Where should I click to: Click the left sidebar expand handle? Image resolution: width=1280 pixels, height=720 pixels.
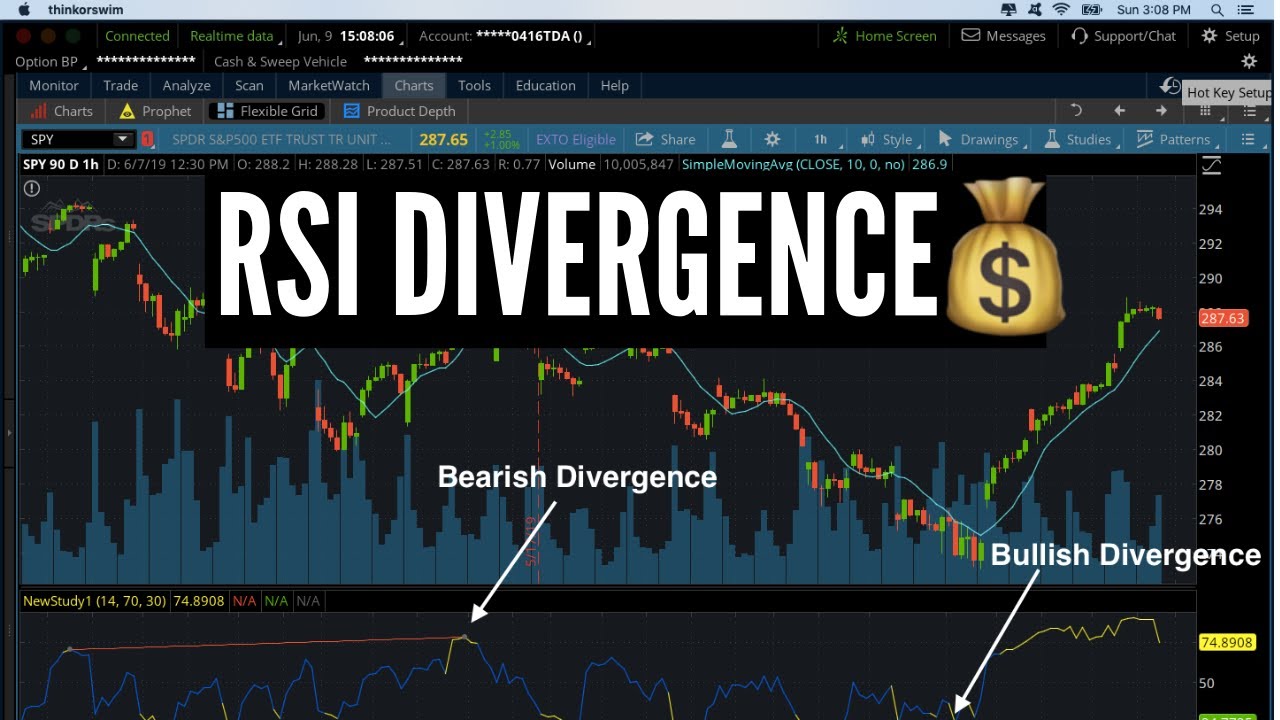tap(9, 433)
